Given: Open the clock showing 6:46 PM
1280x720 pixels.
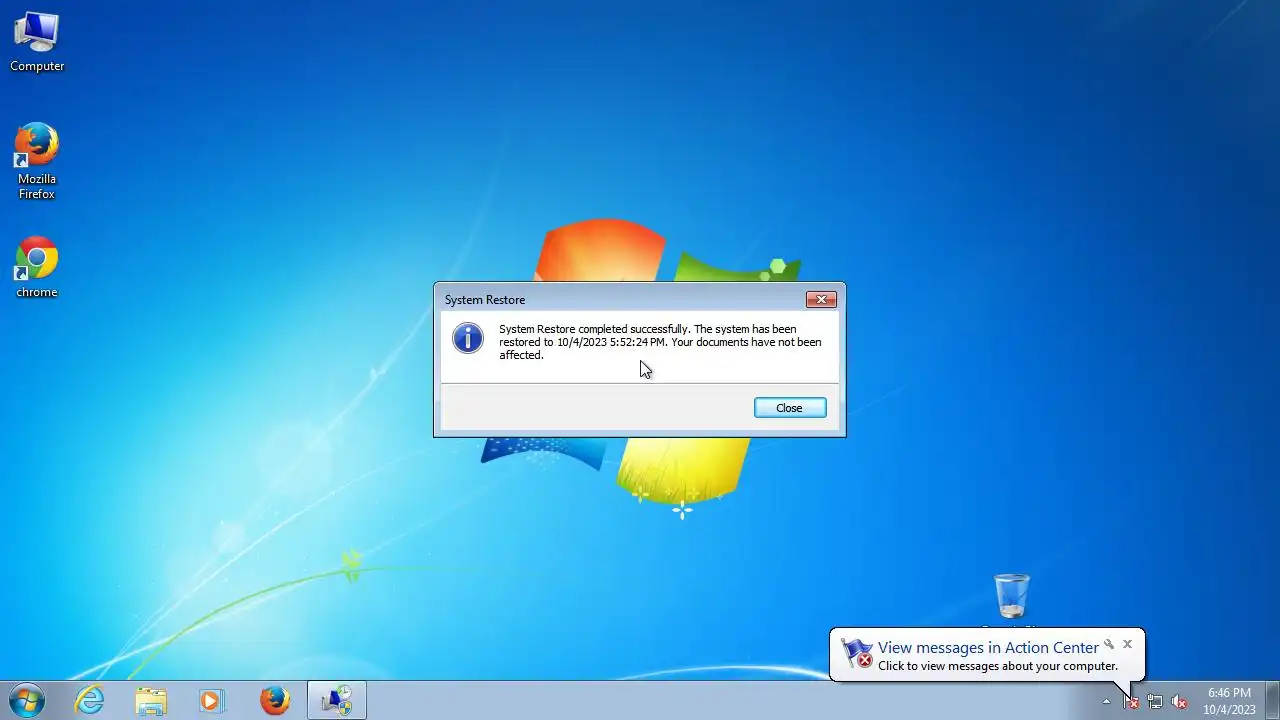Looking at the screenshot, I should [x=1229, y=701].
